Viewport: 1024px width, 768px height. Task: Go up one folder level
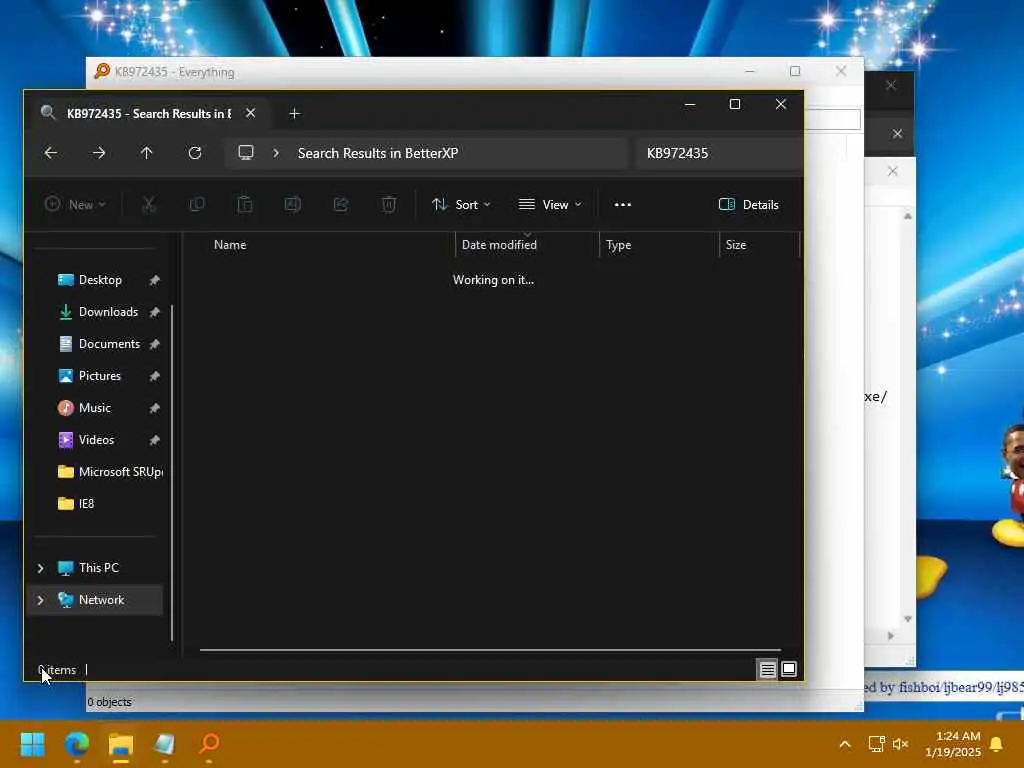coord(146,153)
